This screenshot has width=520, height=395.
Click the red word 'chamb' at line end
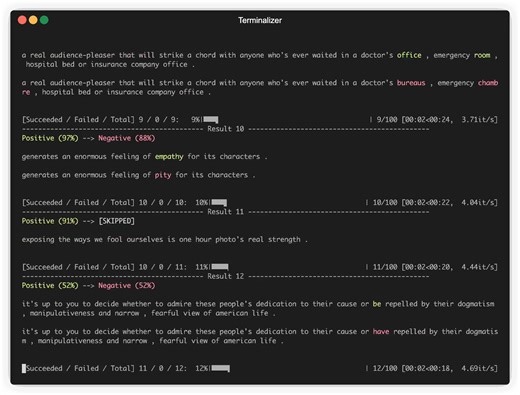[488, 83]
